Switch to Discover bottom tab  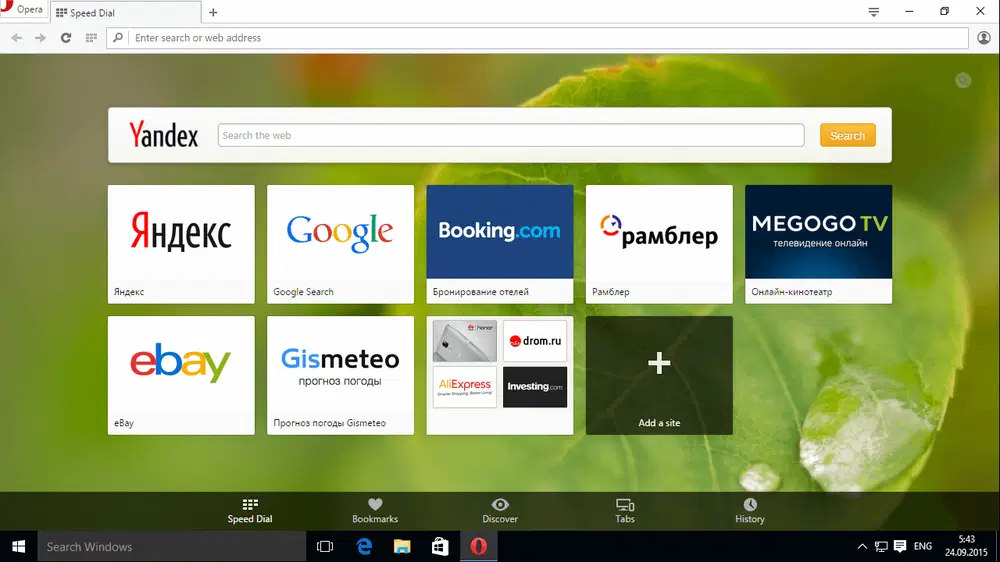(x=500, y=511)
